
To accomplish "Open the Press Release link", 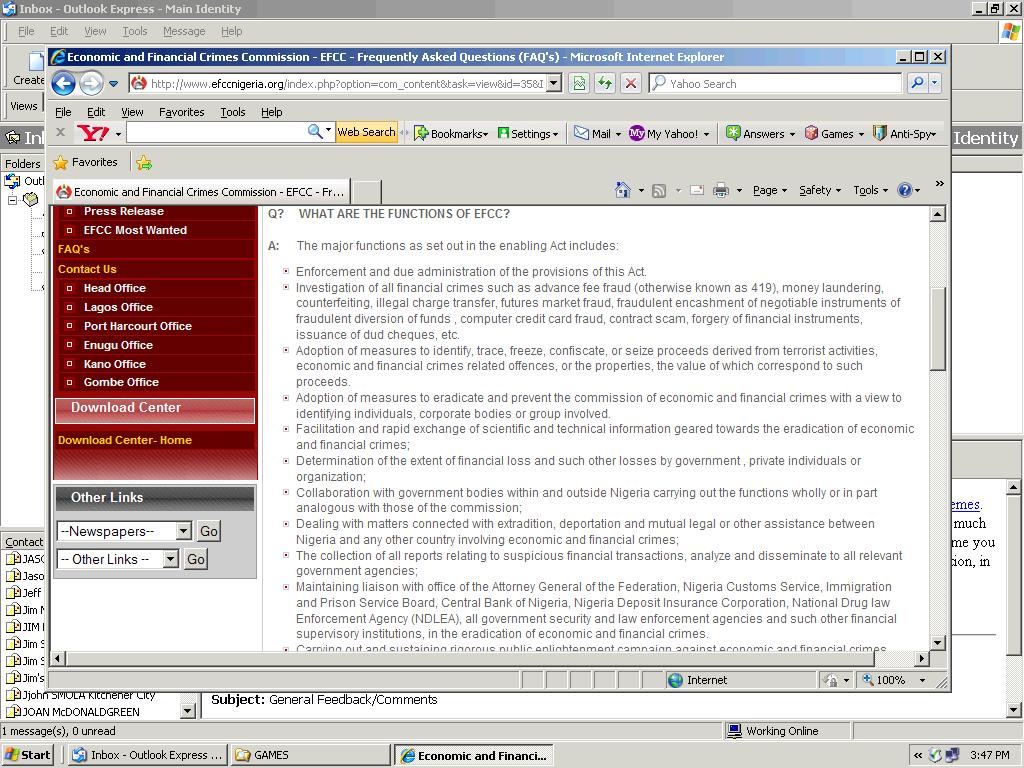I will tap(123, 211).
